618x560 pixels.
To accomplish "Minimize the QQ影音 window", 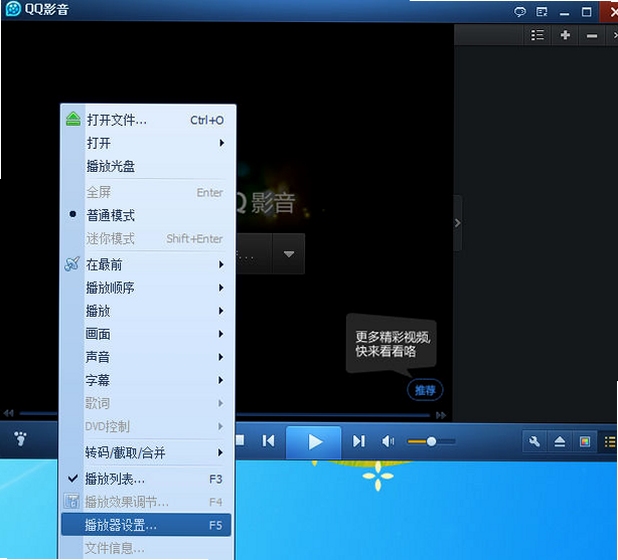I will [564, 13].
